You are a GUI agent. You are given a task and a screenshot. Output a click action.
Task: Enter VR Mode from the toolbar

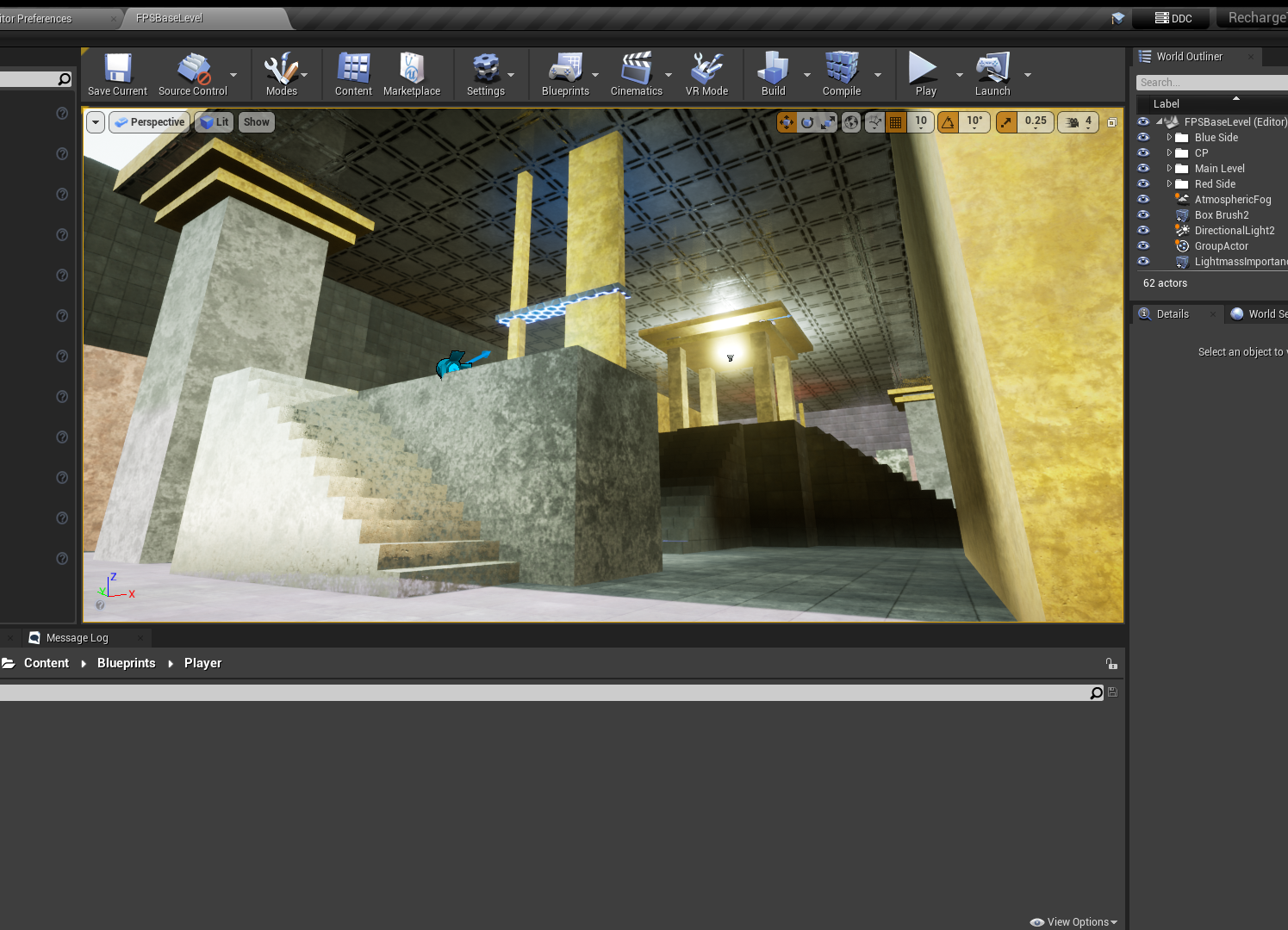pos(706,74)
